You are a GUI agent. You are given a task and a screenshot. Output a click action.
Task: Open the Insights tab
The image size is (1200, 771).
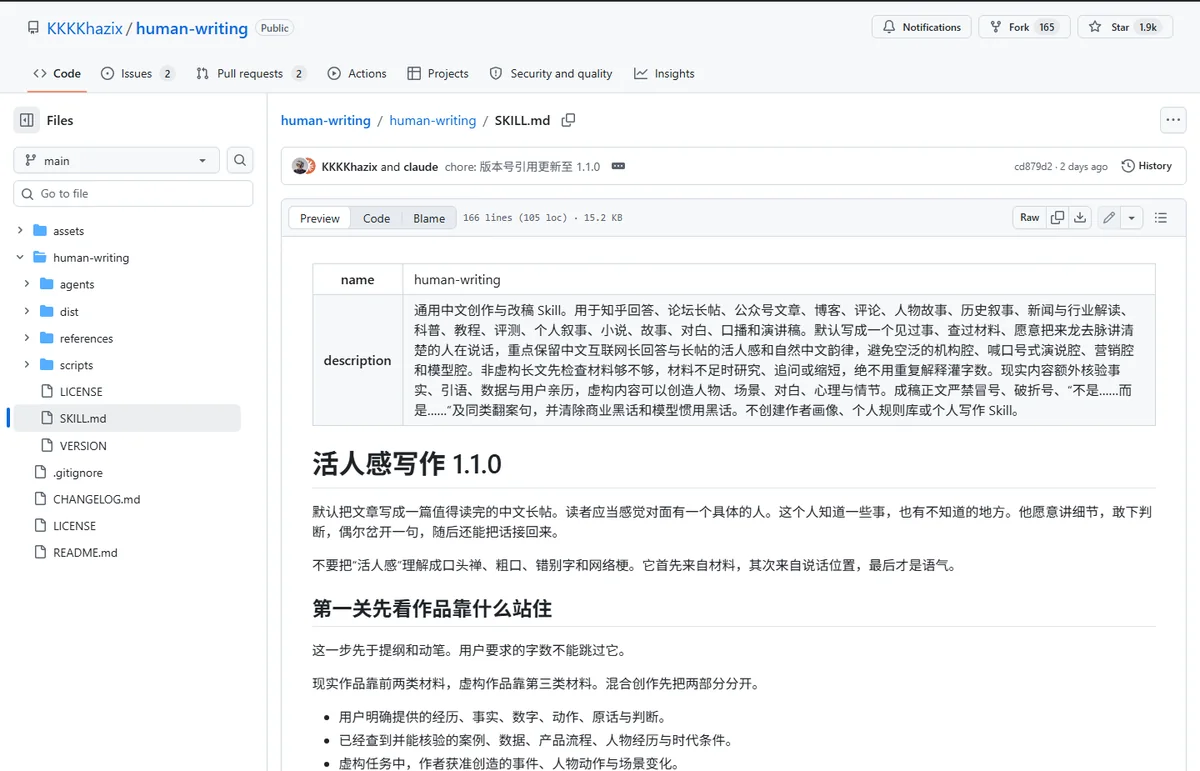point(664,73)
